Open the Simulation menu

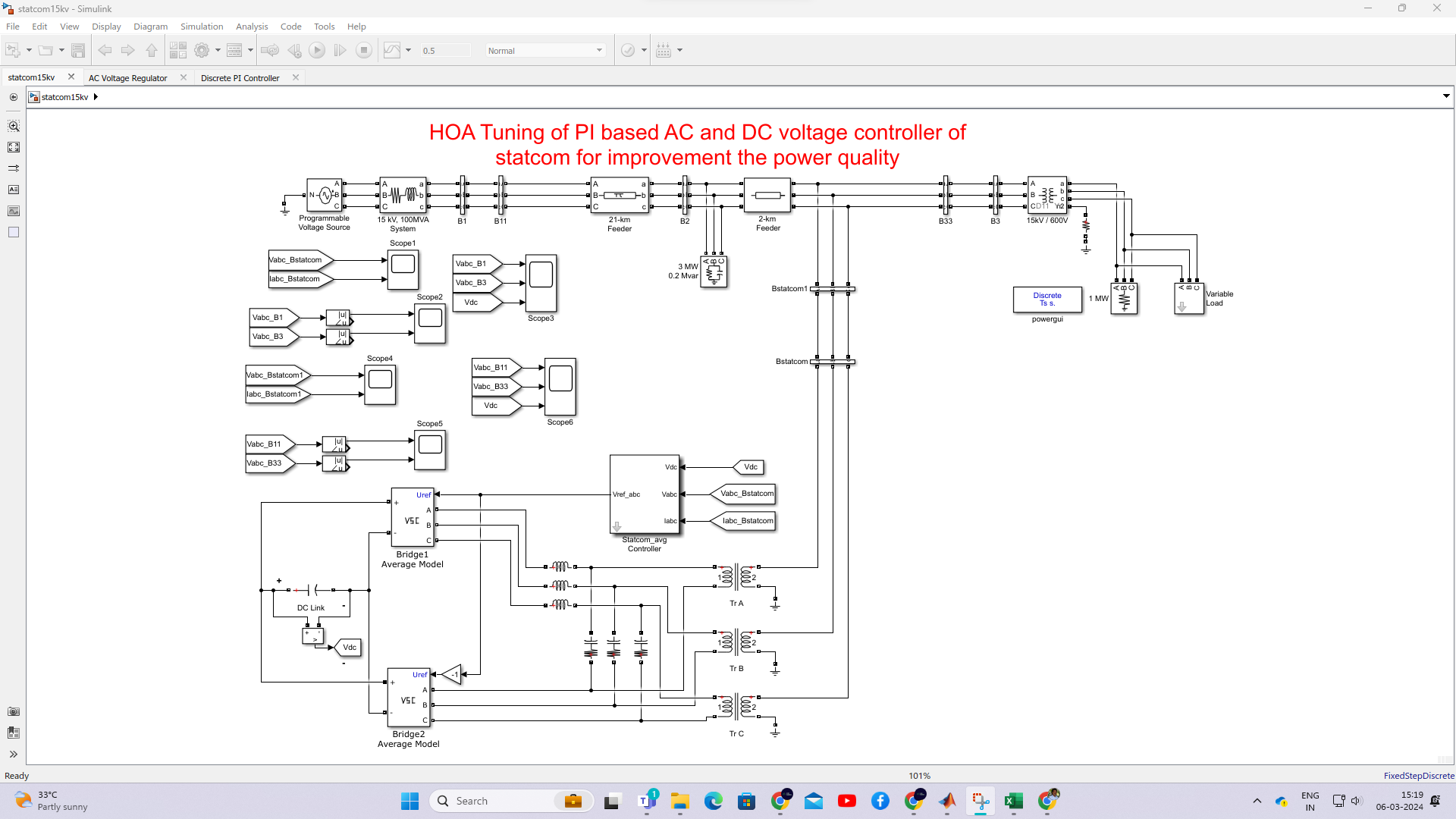(201, 26)
